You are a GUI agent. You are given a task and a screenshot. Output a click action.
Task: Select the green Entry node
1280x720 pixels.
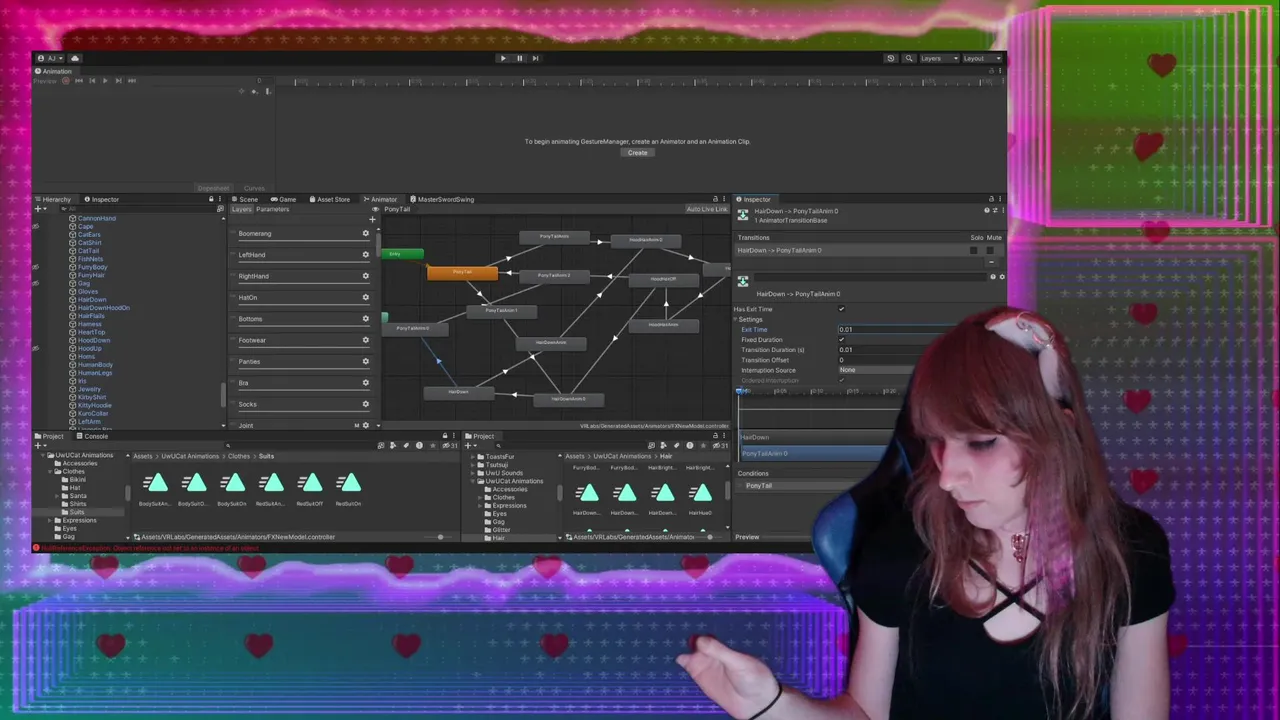401,254
